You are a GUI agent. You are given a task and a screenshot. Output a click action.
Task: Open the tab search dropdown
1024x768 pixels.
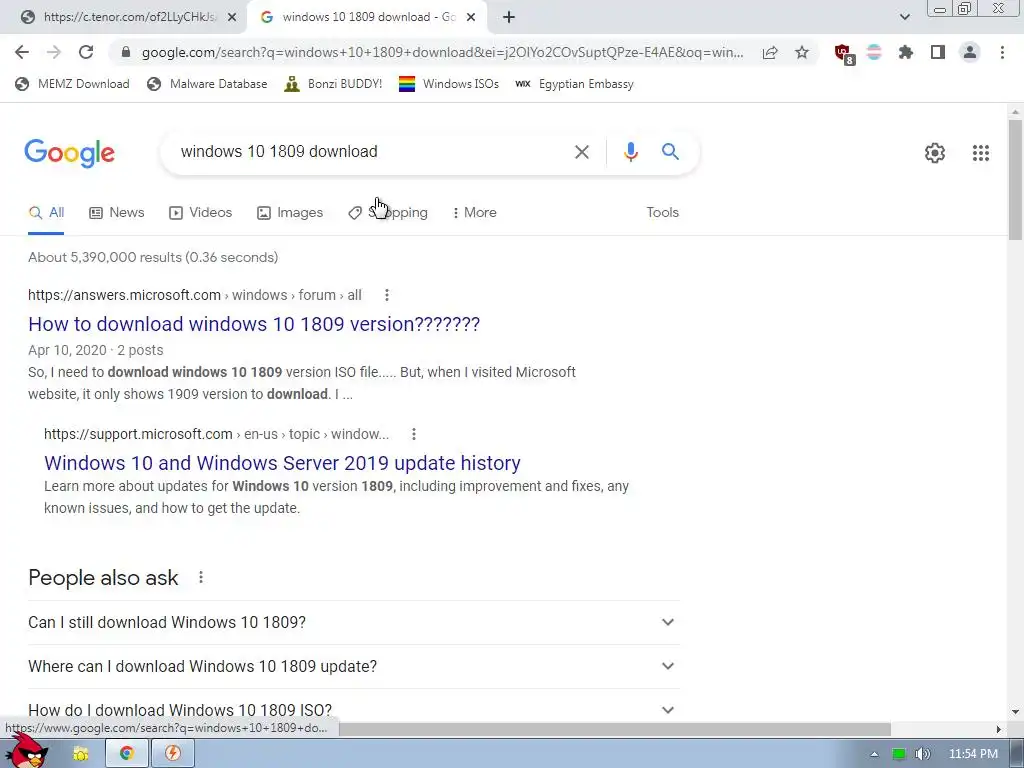904,18
